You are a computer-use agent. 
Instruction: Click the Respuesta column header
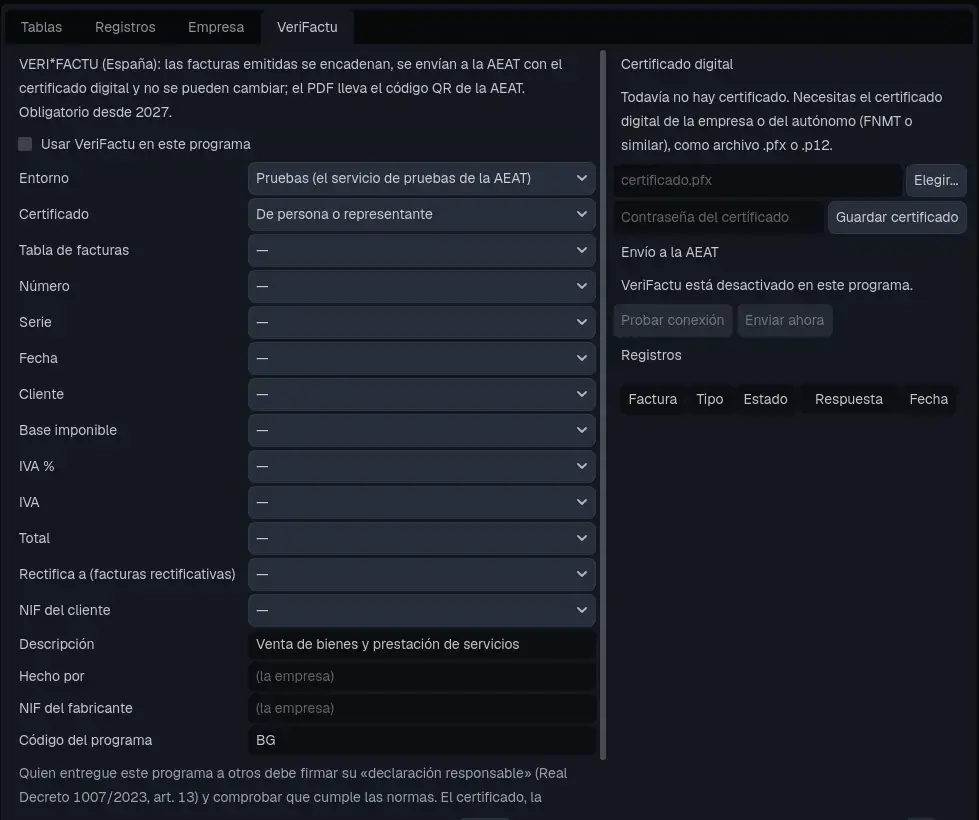tap(849, 400)
